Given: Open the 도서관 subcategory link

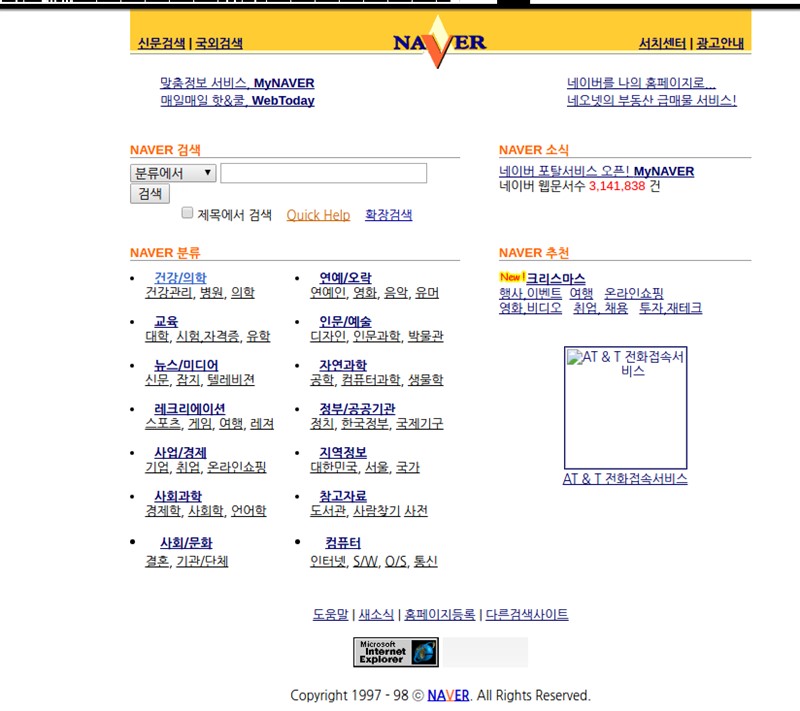Looking at the screenshot, I should pos(328,511).
